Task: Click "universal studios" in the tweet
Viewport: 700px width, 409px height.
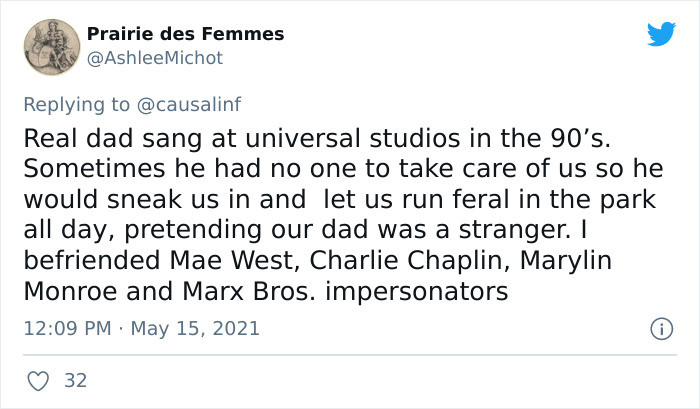Action: click(352, 138)
